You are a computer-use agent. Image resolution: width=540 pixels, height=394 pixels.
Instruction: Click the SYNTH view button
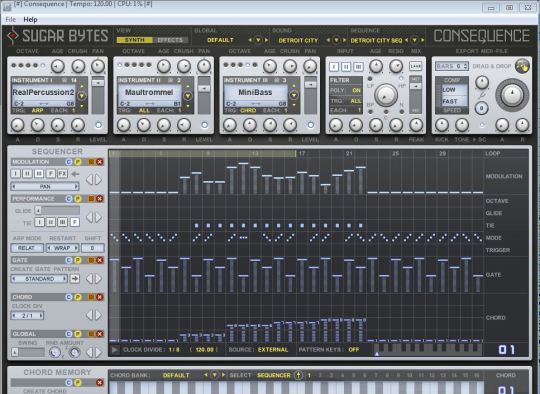[x=135, y=40]
